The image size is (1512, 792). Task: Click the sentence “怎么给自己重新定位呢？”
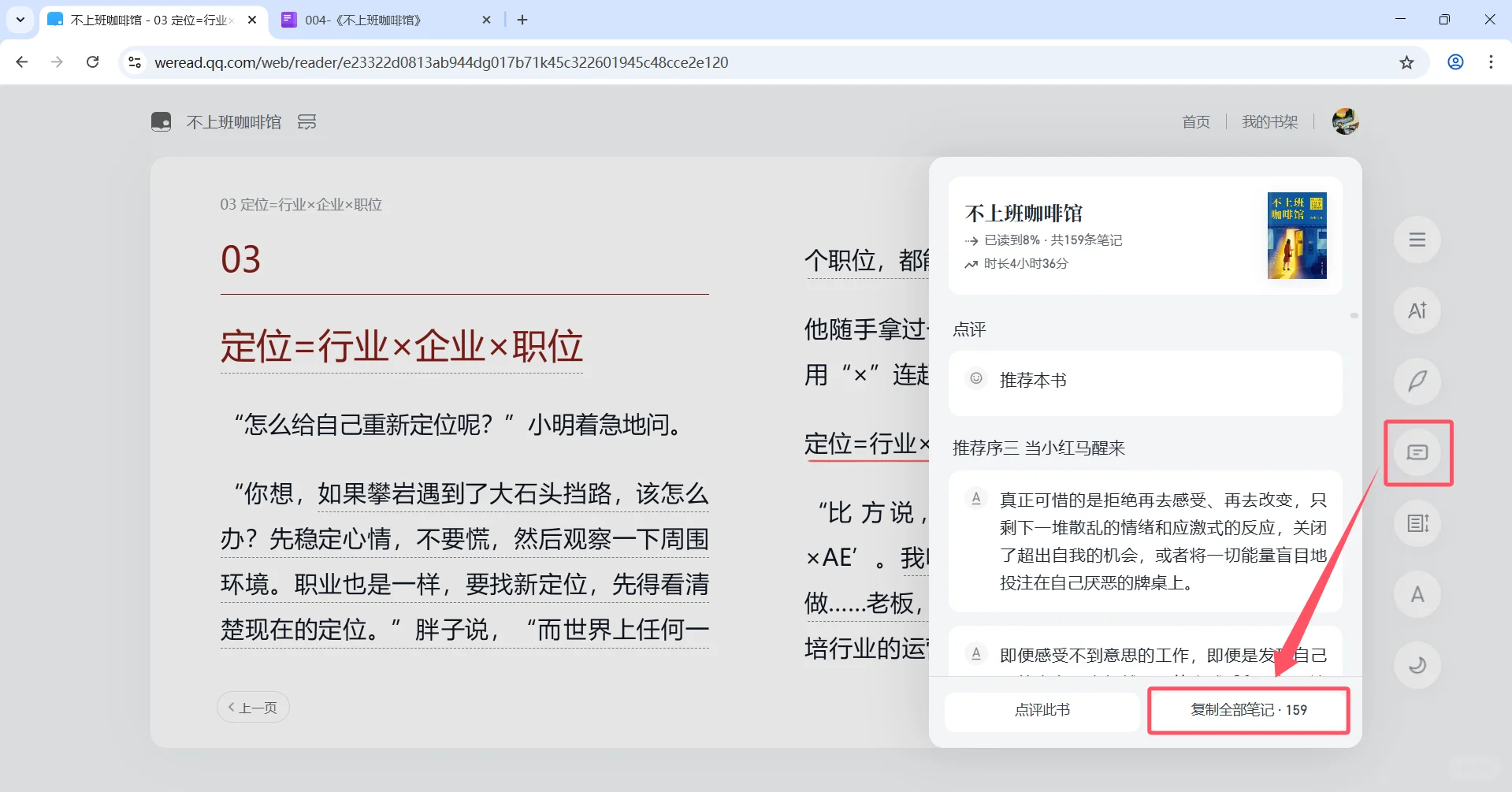click(375, 426)
